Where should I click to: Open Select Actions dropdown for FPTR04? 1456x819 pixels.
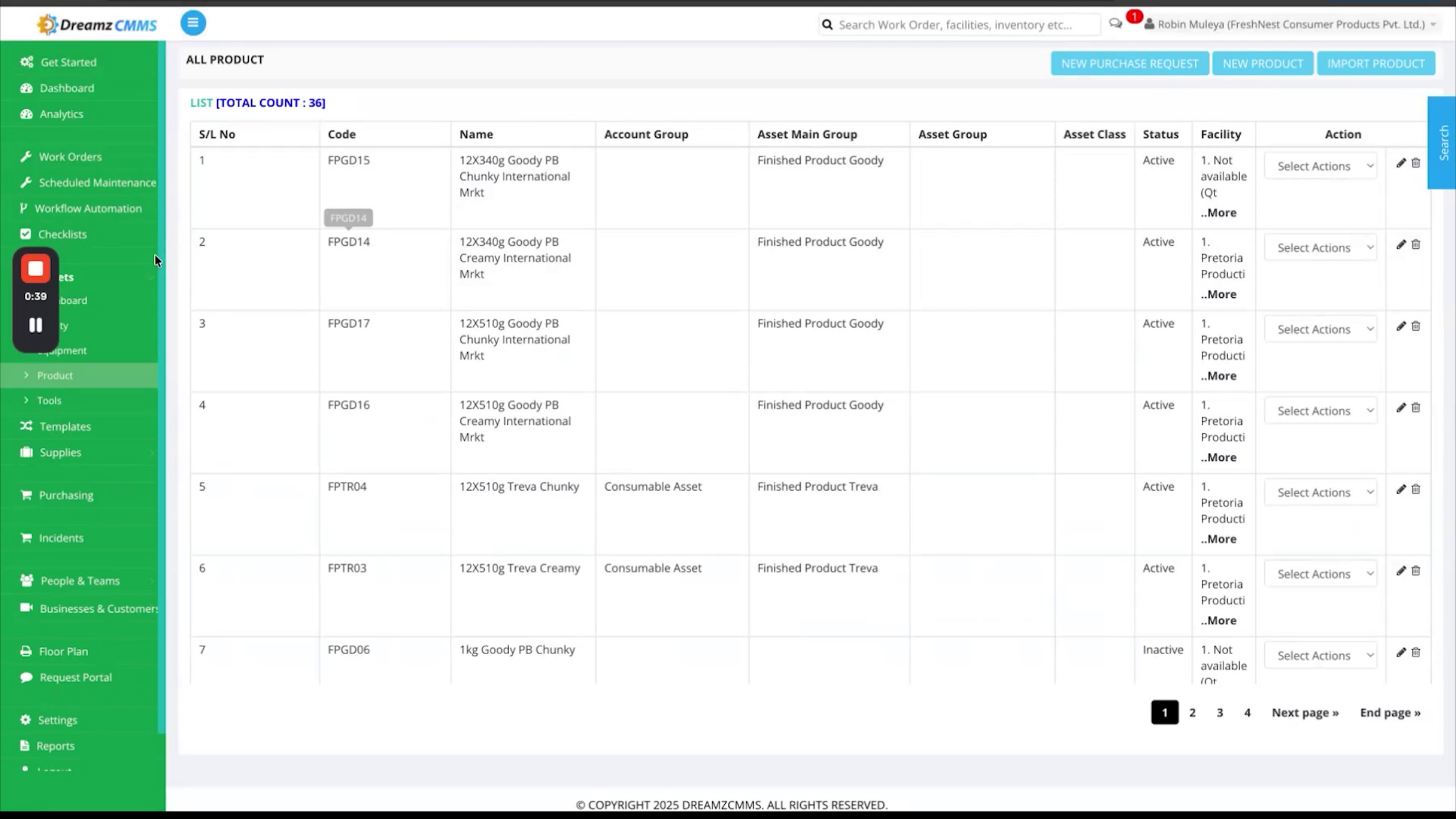click(1321, 492)
